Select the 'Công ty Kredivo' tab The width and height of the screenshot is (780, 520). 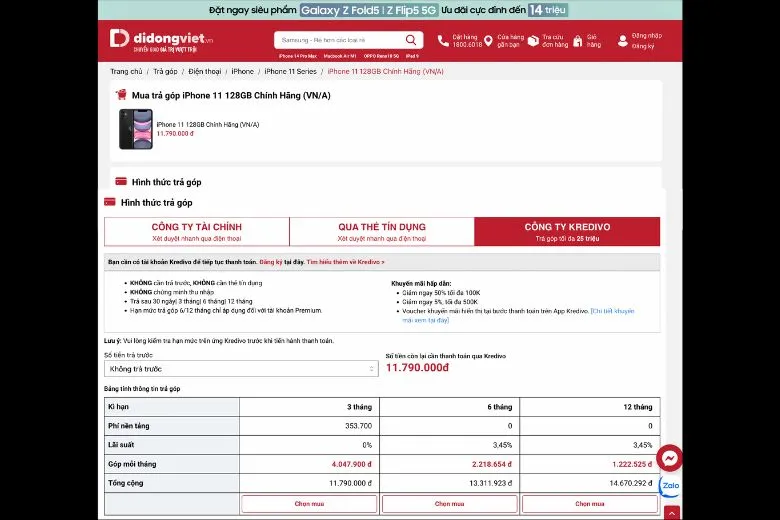tap(567, 231)
